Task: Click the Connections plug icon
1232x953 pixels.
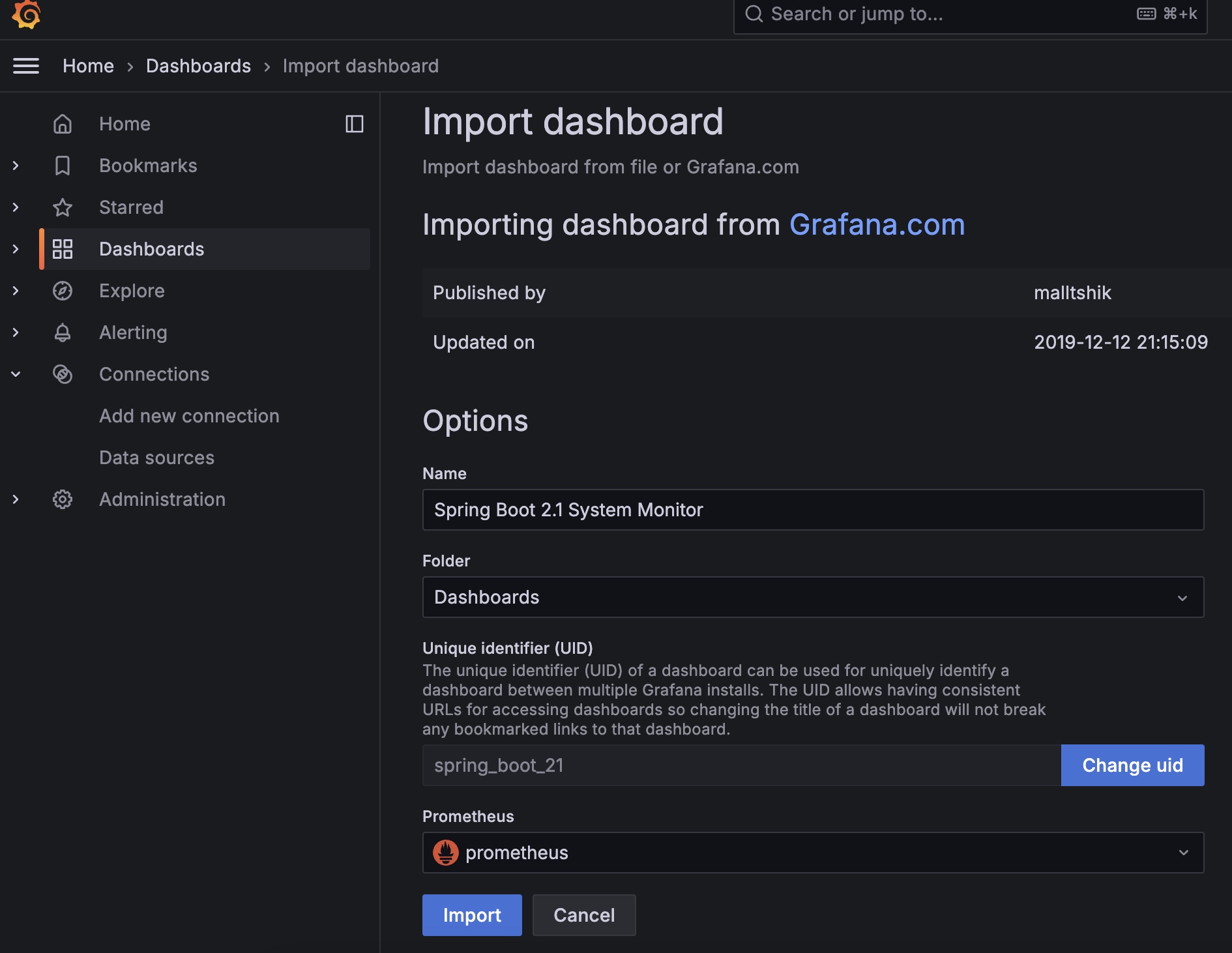Action: 63,374
